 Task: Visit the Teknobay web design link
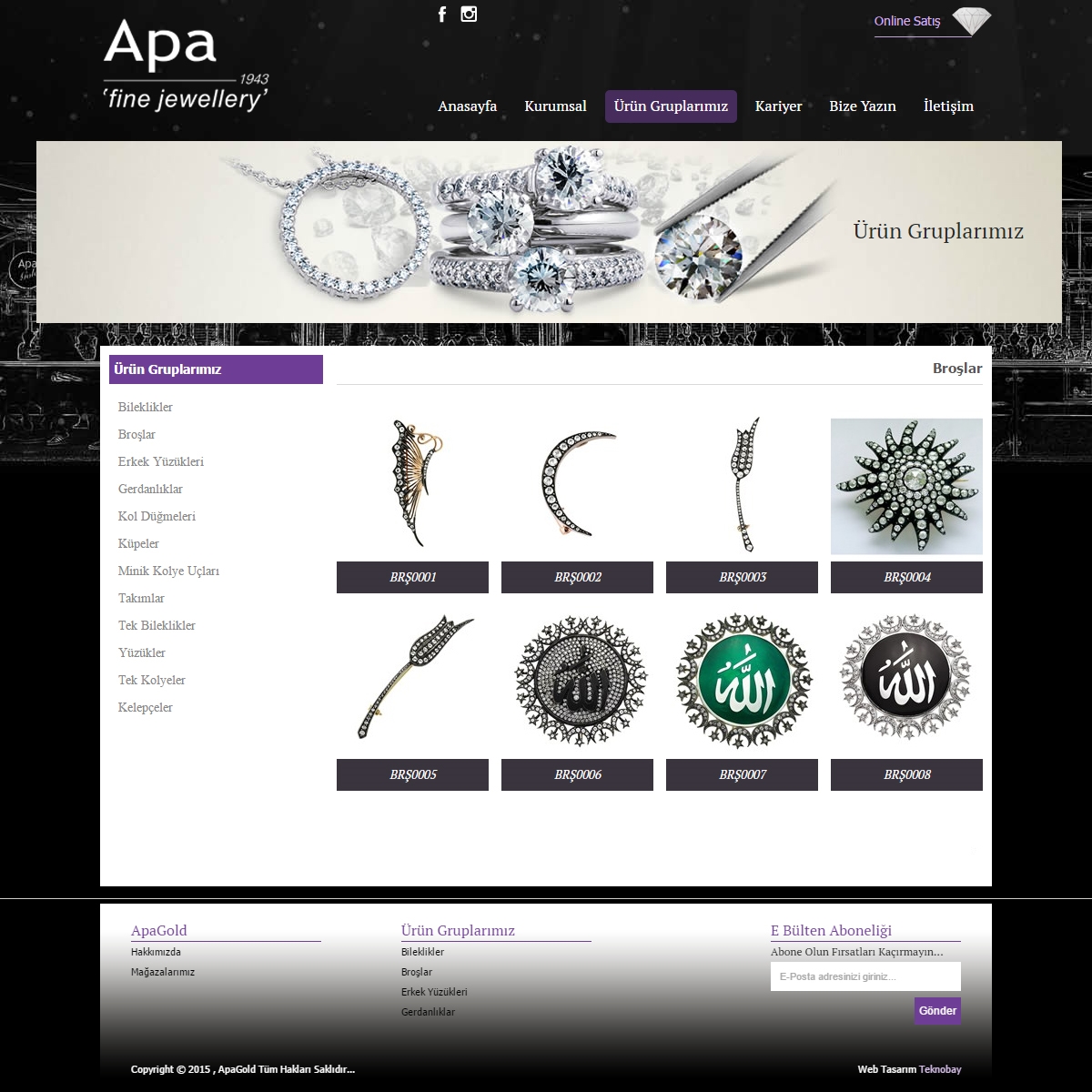coord(940,1069)
